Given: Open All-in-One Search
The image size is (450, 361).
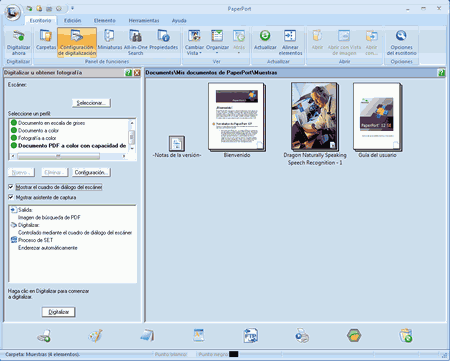Looking at the screenshot, I should click(x=135, y=42).
